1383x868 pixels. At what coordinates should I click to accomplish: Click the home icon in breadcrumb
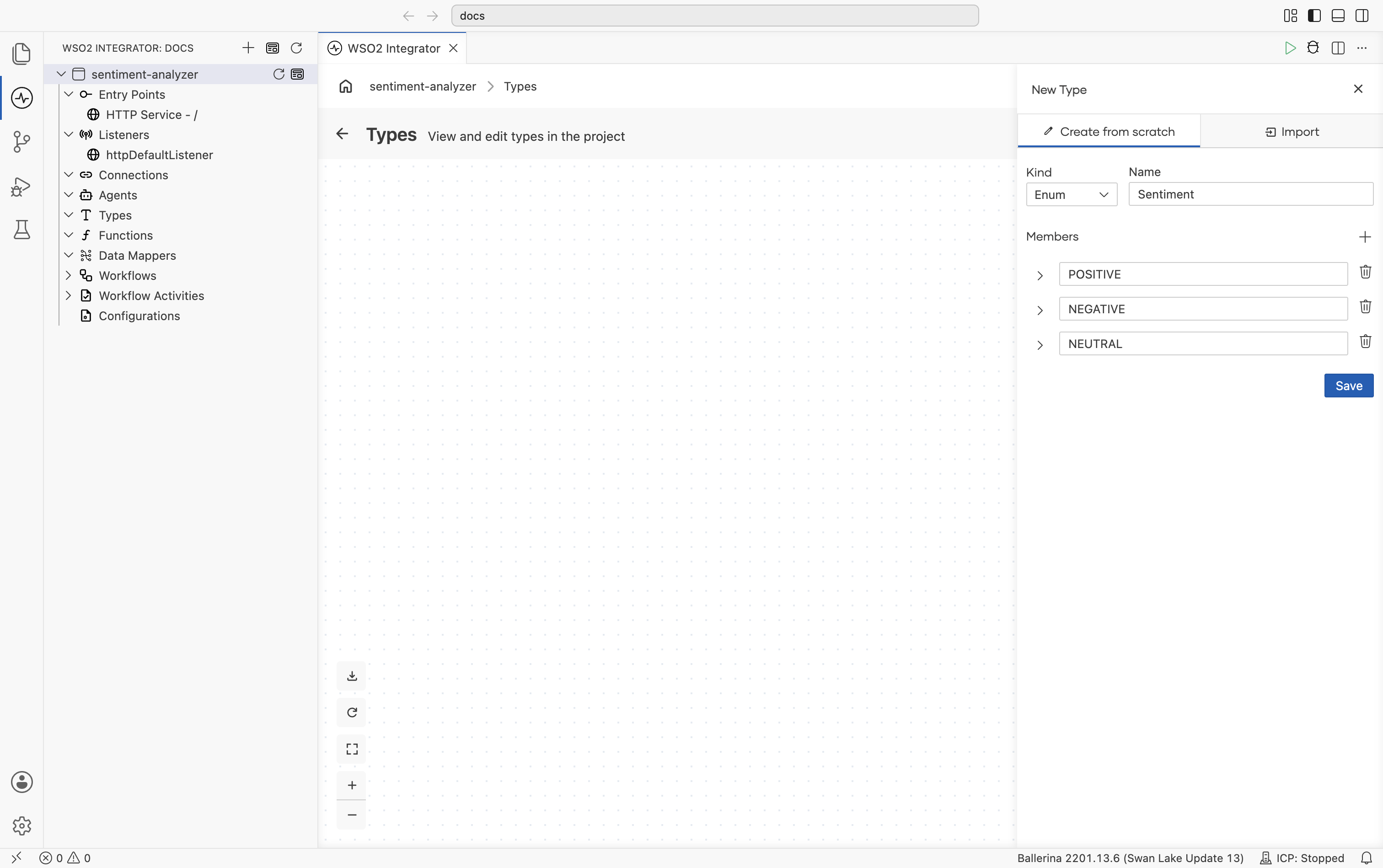346,86
